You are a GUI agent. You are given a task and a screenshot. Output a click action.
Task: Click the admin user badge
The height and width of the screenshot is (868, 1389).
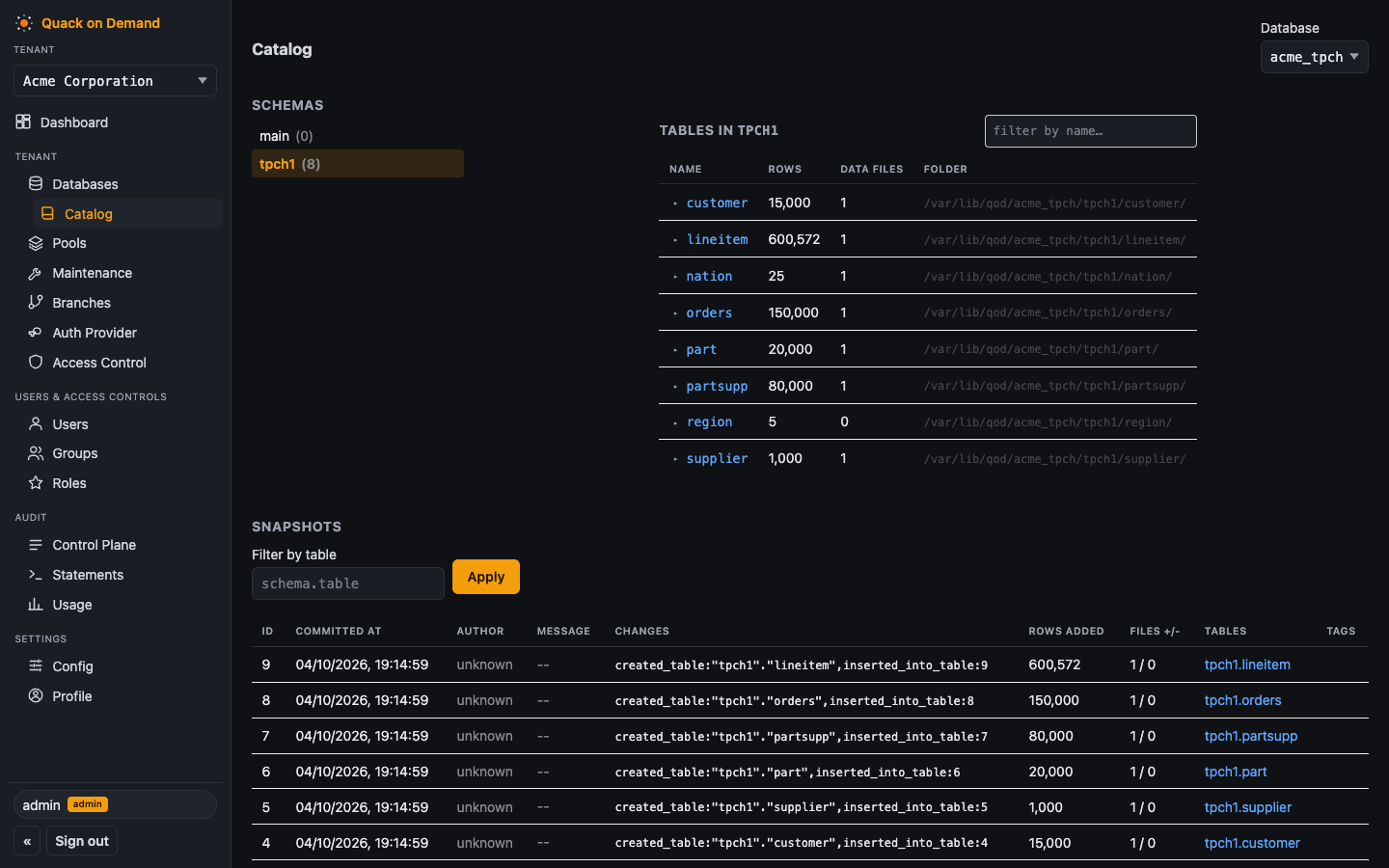pyautogui.click(x=88, y=804)
